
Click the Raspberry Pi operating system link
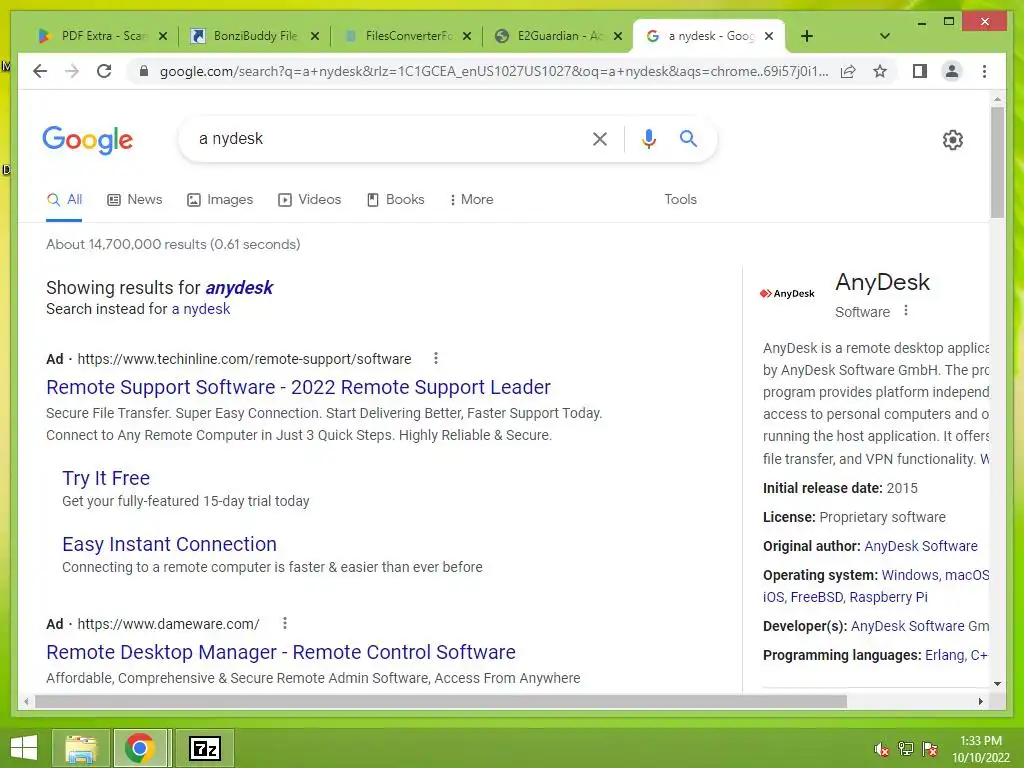pyautogui.click(x=888, y=597)
